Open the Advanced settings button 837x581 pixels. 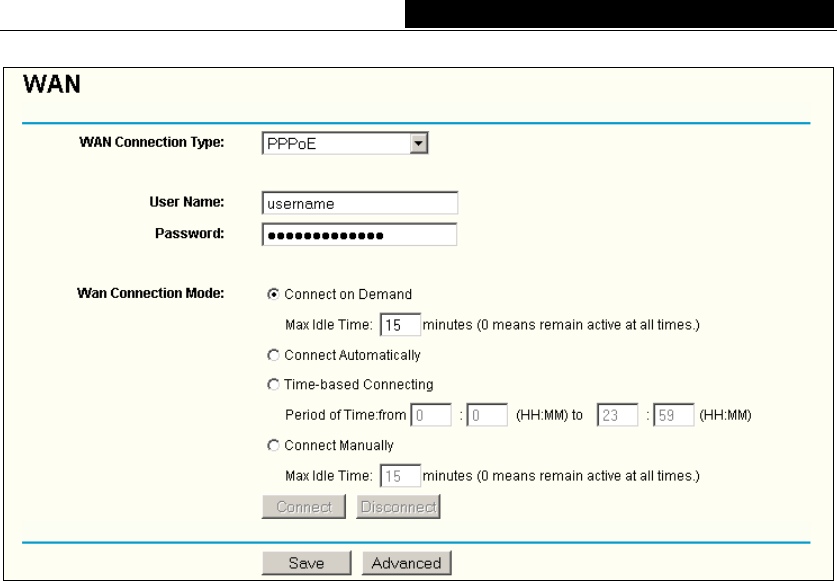pos(407,563)
